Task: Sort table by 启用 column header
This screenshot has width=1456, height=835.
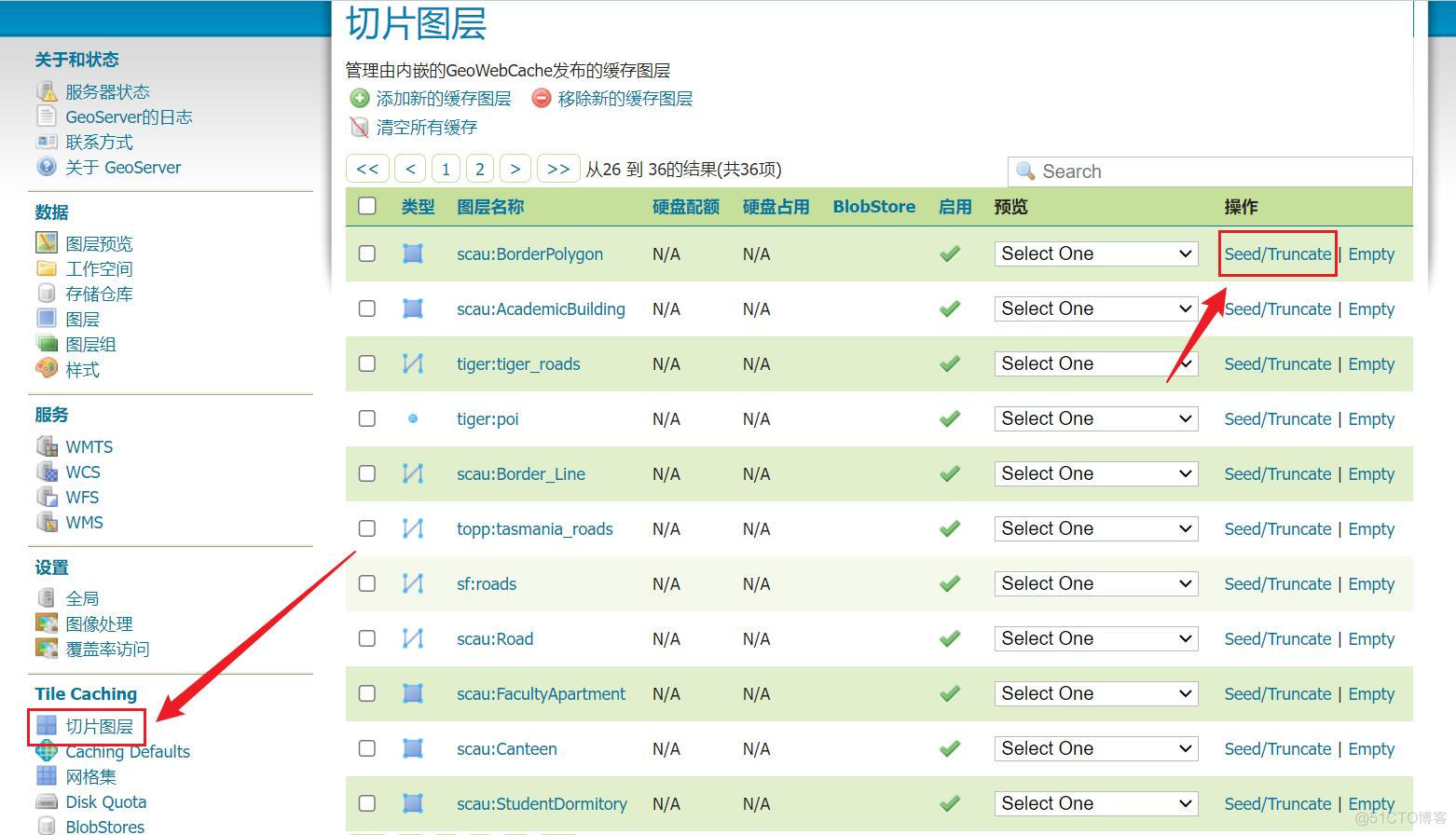Action: pos(955,207)
